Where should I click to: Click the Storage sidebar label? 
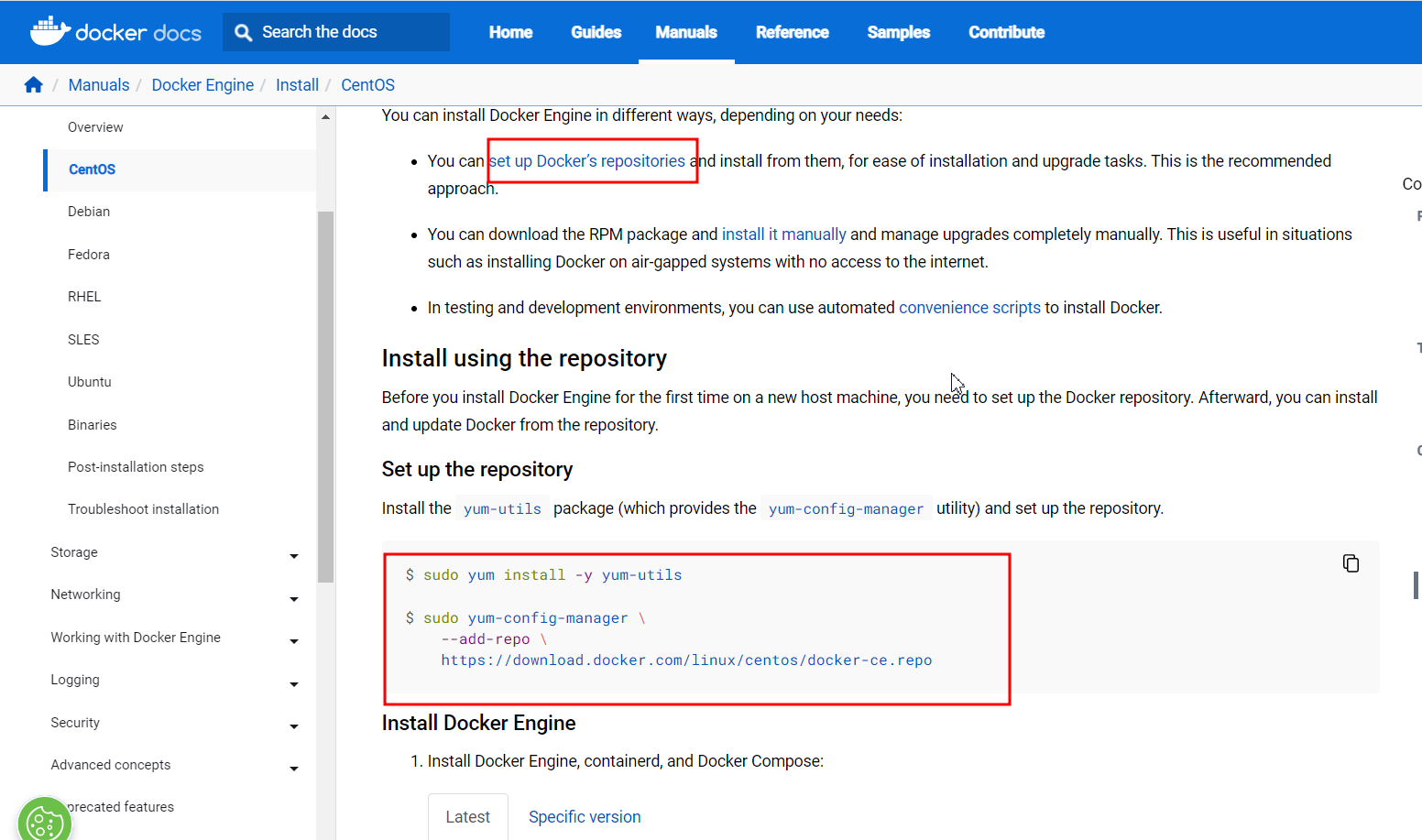tap(74, 552)
